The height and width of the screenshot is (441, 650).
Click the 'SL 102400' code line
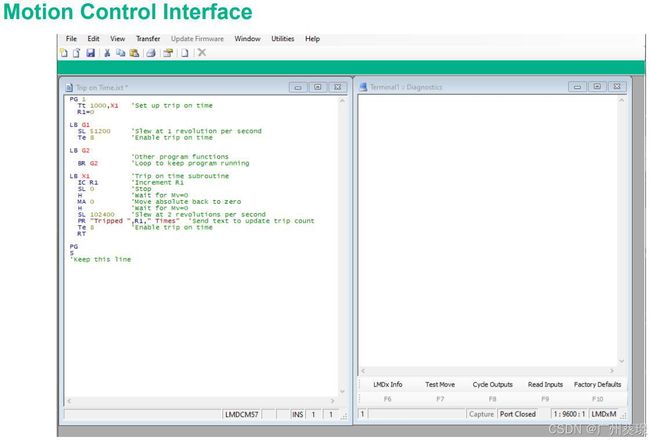(x=96, y=215)
